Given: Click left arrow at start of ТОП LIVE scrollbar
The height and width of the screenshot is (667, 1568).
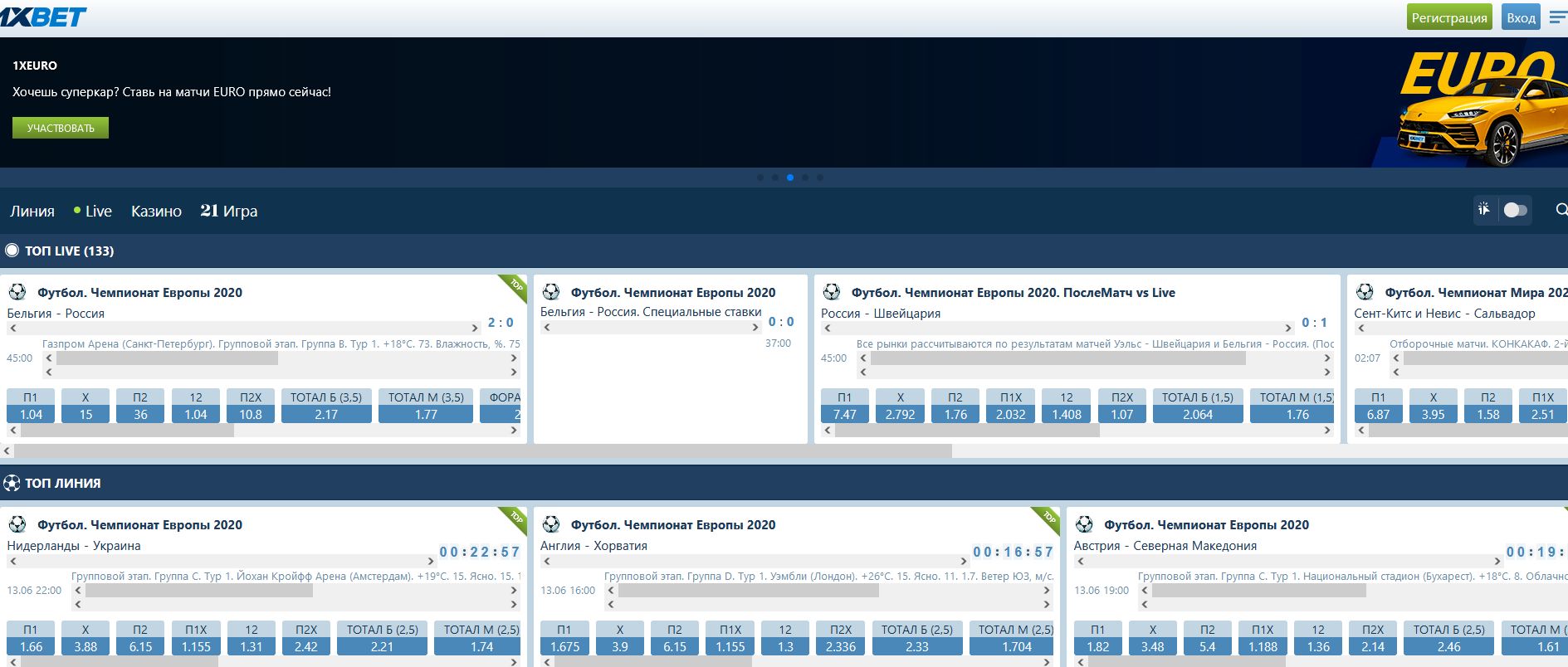Looking at the screenshot, I should (x=7, y=451).
